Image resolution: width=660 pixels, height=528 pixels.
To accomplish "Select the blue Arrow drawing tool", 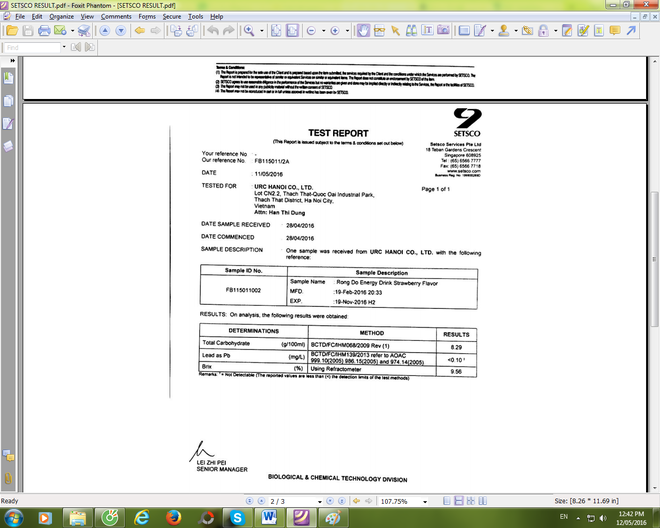I will (631, 31).
